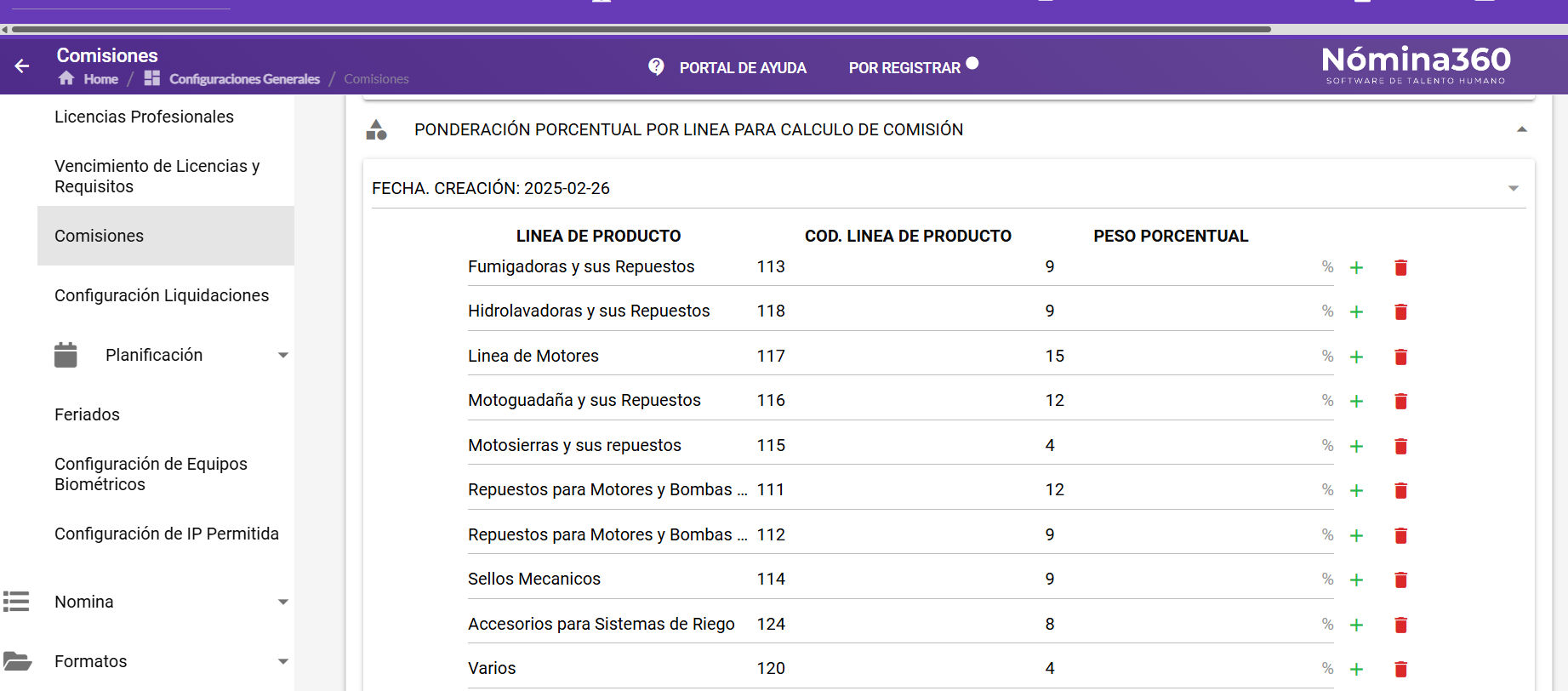This screenshot has width=1568, height=691.
Task: Click the shapes icon beside Ponderación Porcentual
Action: coord(376,129)
